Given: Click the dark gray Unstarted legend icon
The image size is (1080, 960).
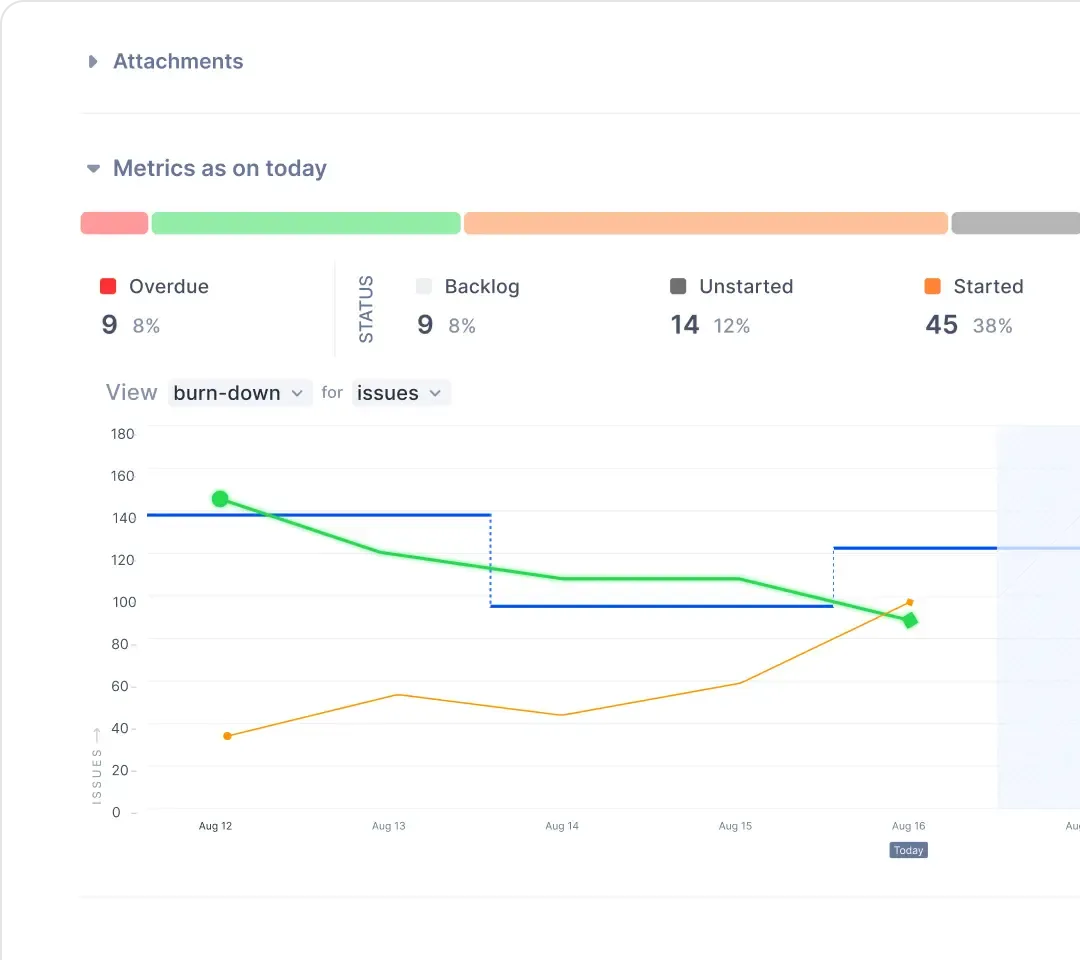Looking at the screenshot, I should coord(678,287).
